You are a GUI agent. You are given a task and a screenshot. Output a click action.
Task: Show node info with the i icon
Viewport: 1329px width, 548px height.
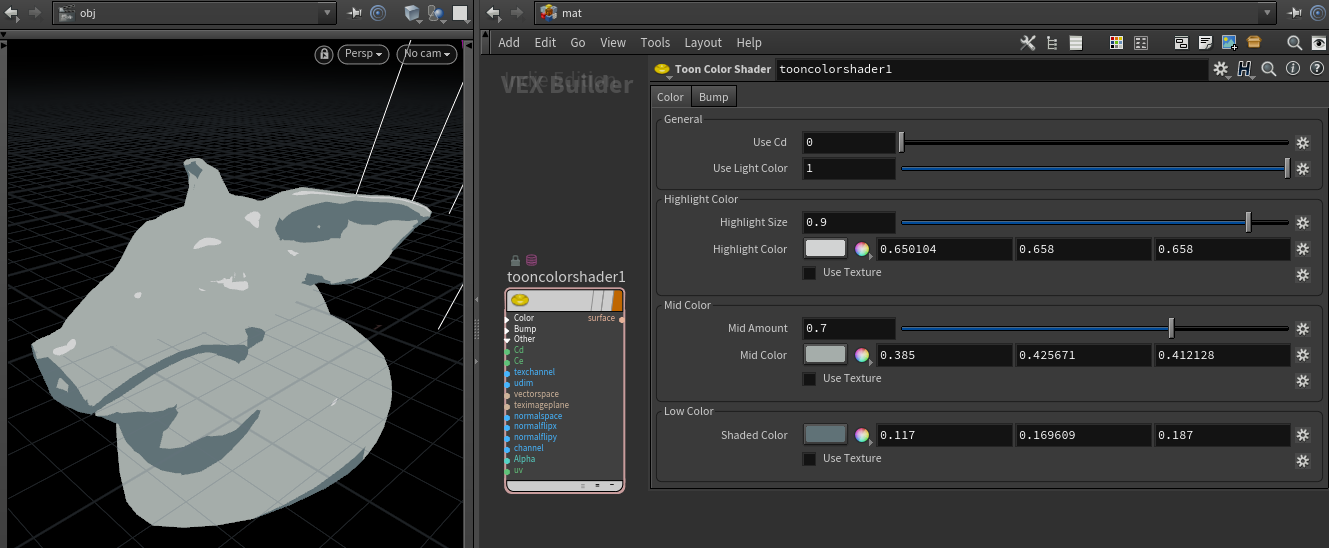pos(1293,69)
